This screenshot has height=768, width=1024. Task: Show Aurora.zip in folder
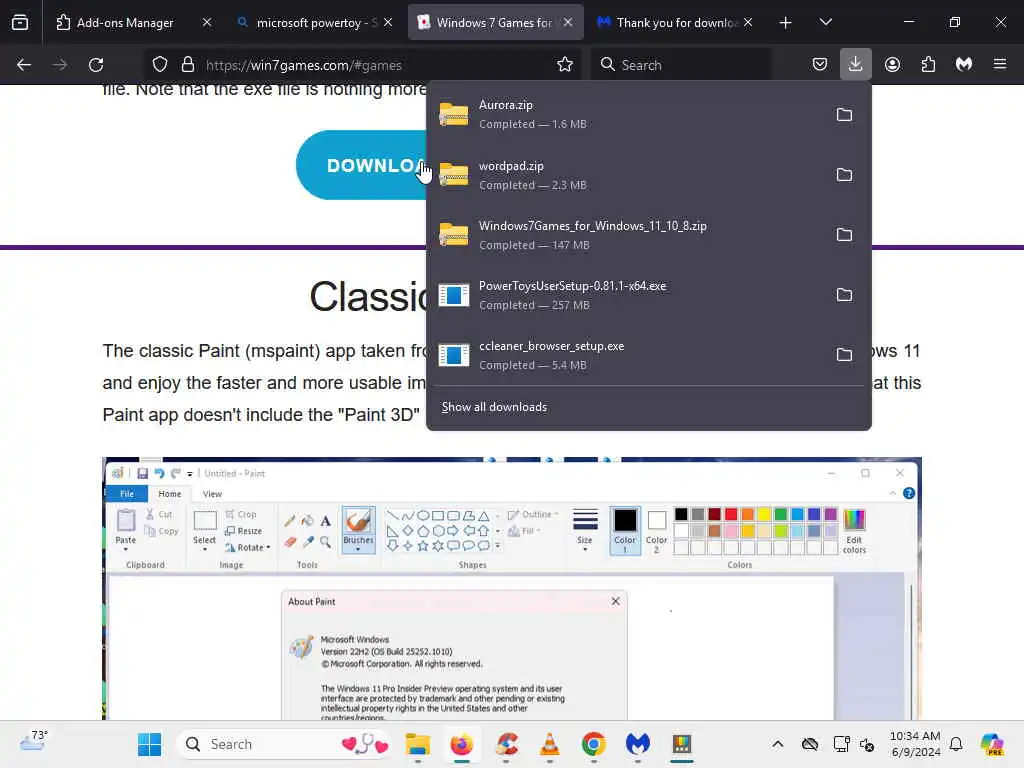844,115
